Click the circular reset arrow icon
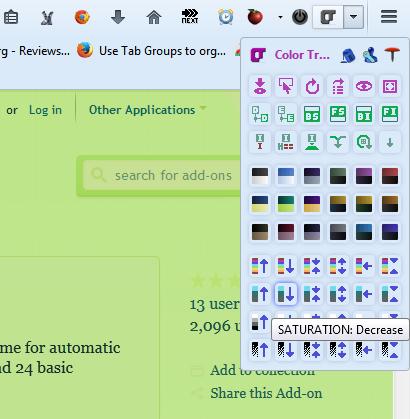The width and height of the screenshot is (410, 419). [312, 86]
